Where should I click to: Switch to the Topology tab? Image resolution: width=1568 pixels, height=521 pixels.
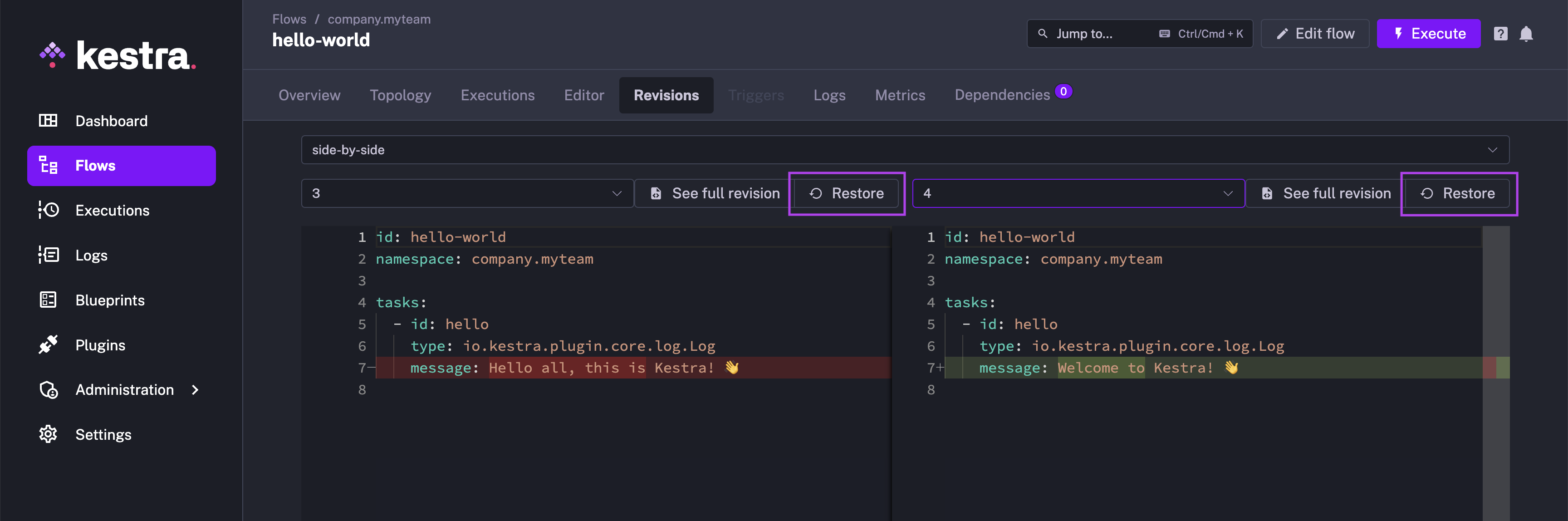[401, 95]
